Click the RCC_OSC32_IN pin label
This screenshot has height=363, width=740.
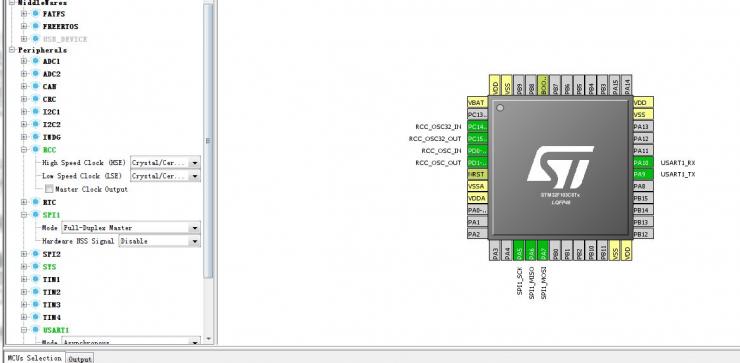(x=438, y=127)
